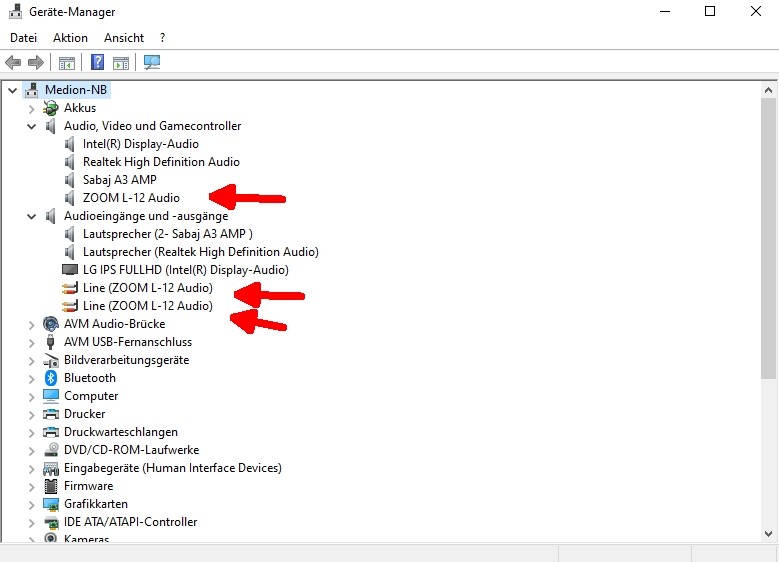Open the Help toolbar icon with question mark
The image size is (779, 562).
[x=97, y=62]
